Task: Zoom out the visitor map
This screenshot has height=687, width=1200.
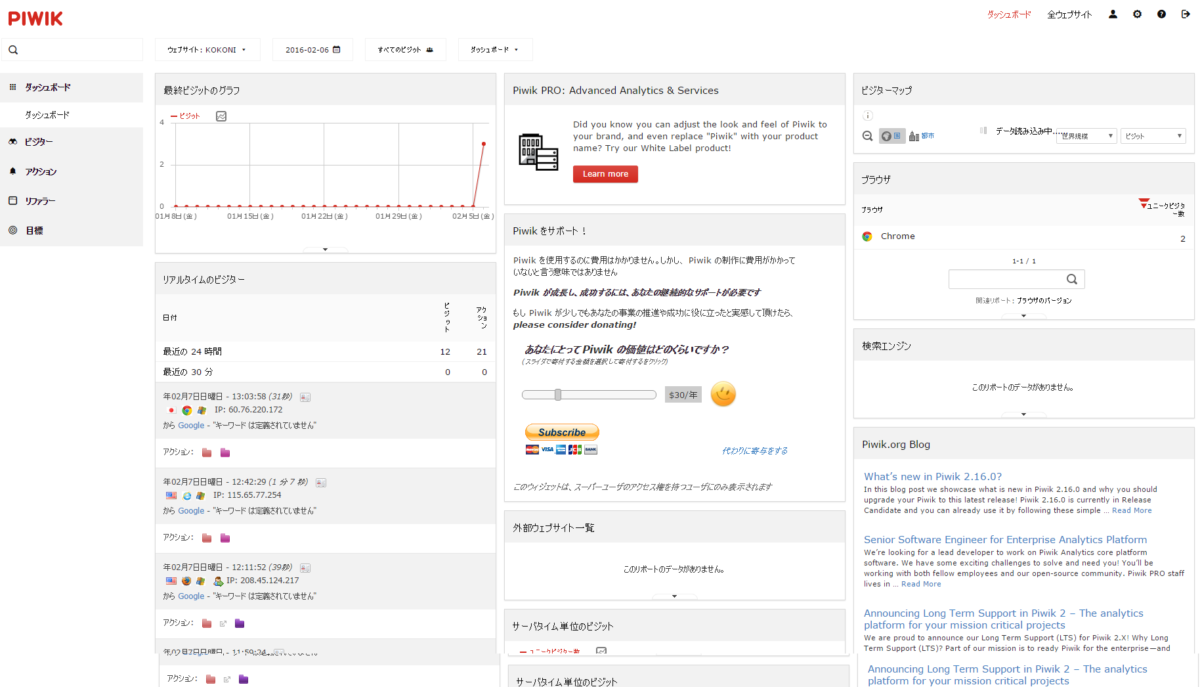Action: tap(868, 136)
